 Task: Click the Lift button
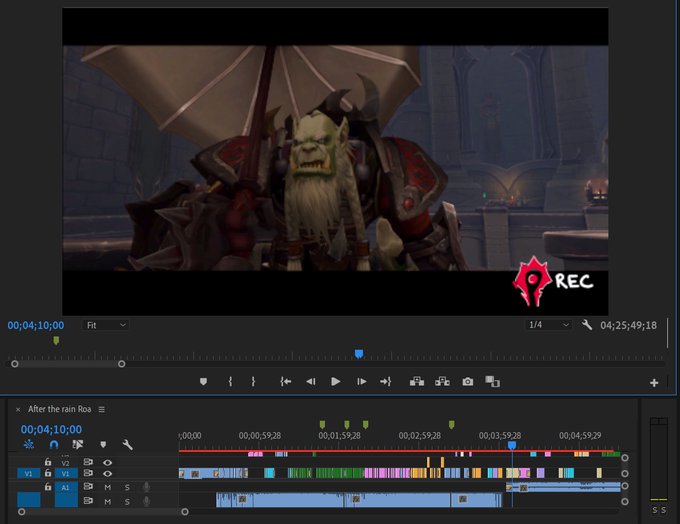coord(417,382)
